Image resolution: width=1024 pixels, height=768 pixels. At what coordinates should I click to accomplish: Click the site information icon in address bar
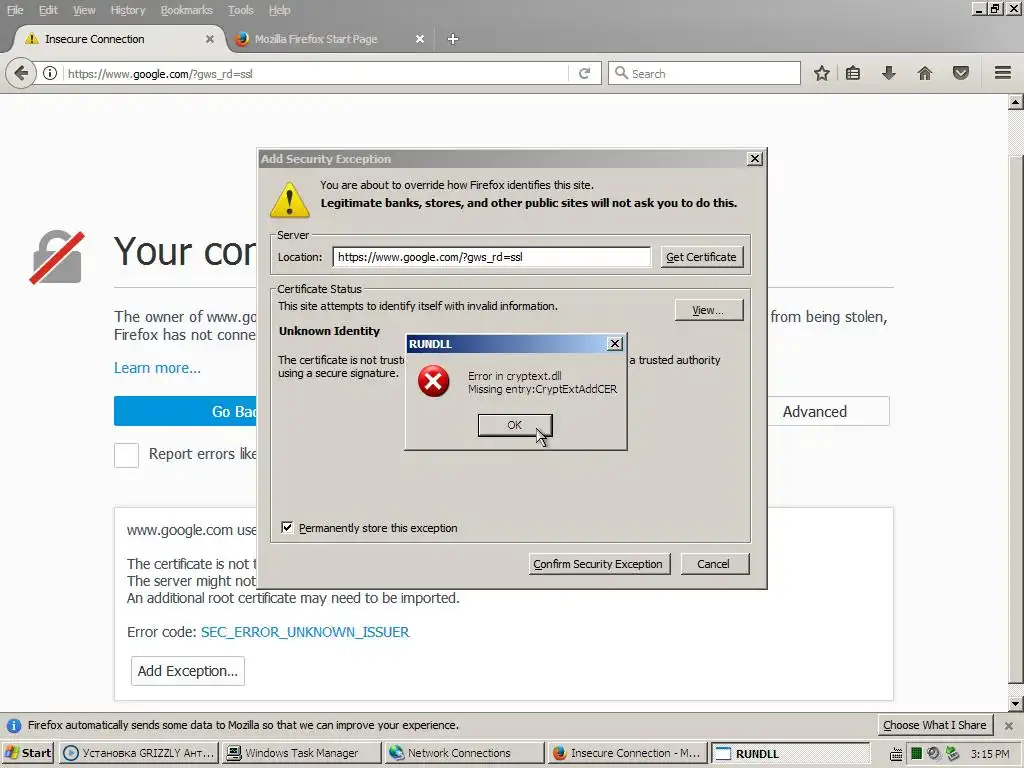[x=50, y=73]
